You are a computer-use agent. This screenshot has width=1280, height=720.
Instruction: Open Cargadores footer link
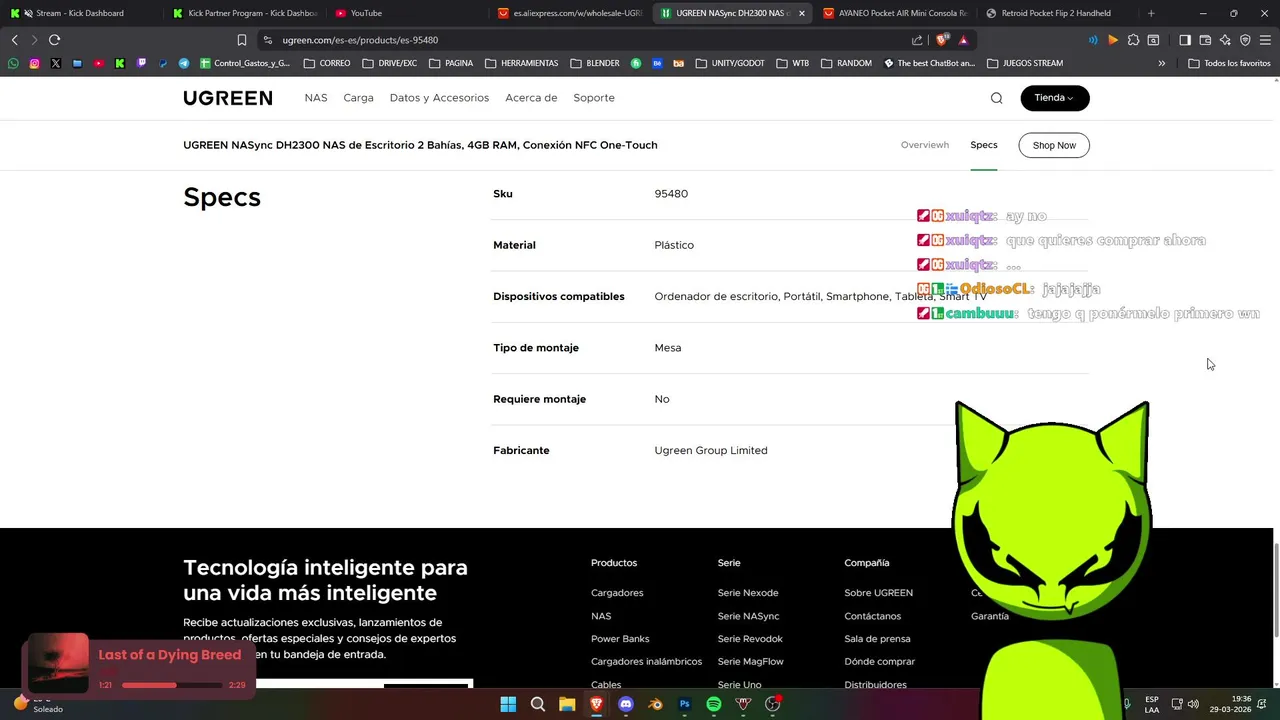617,593
